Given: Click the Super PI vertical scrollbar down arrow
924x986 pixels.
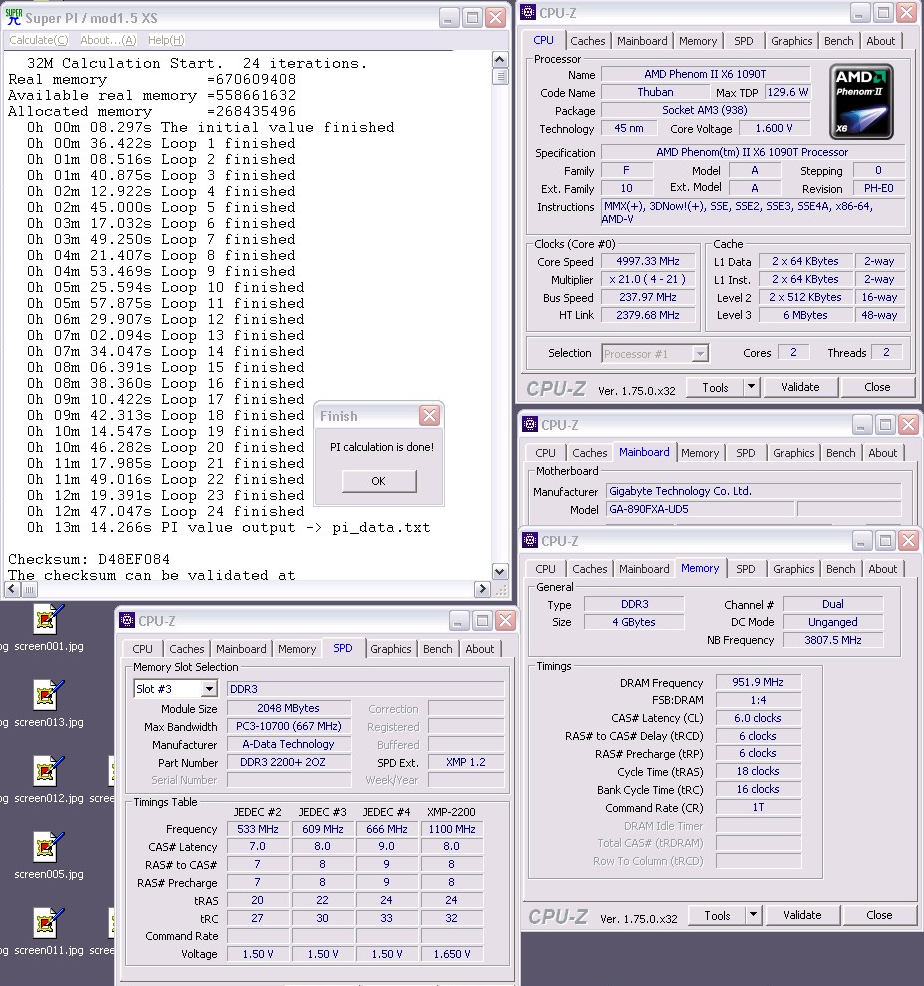Looking at the screenshot, I should 499,572.
